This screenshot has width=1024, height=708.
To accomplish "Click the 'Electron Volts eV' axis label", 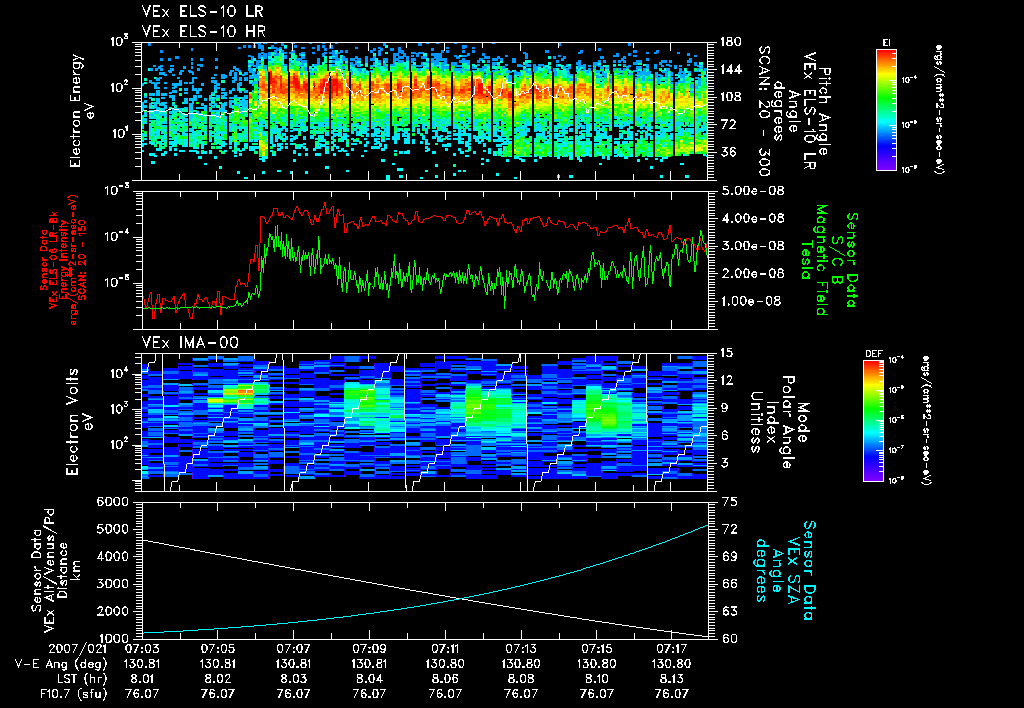I will (x=78, y=422).
